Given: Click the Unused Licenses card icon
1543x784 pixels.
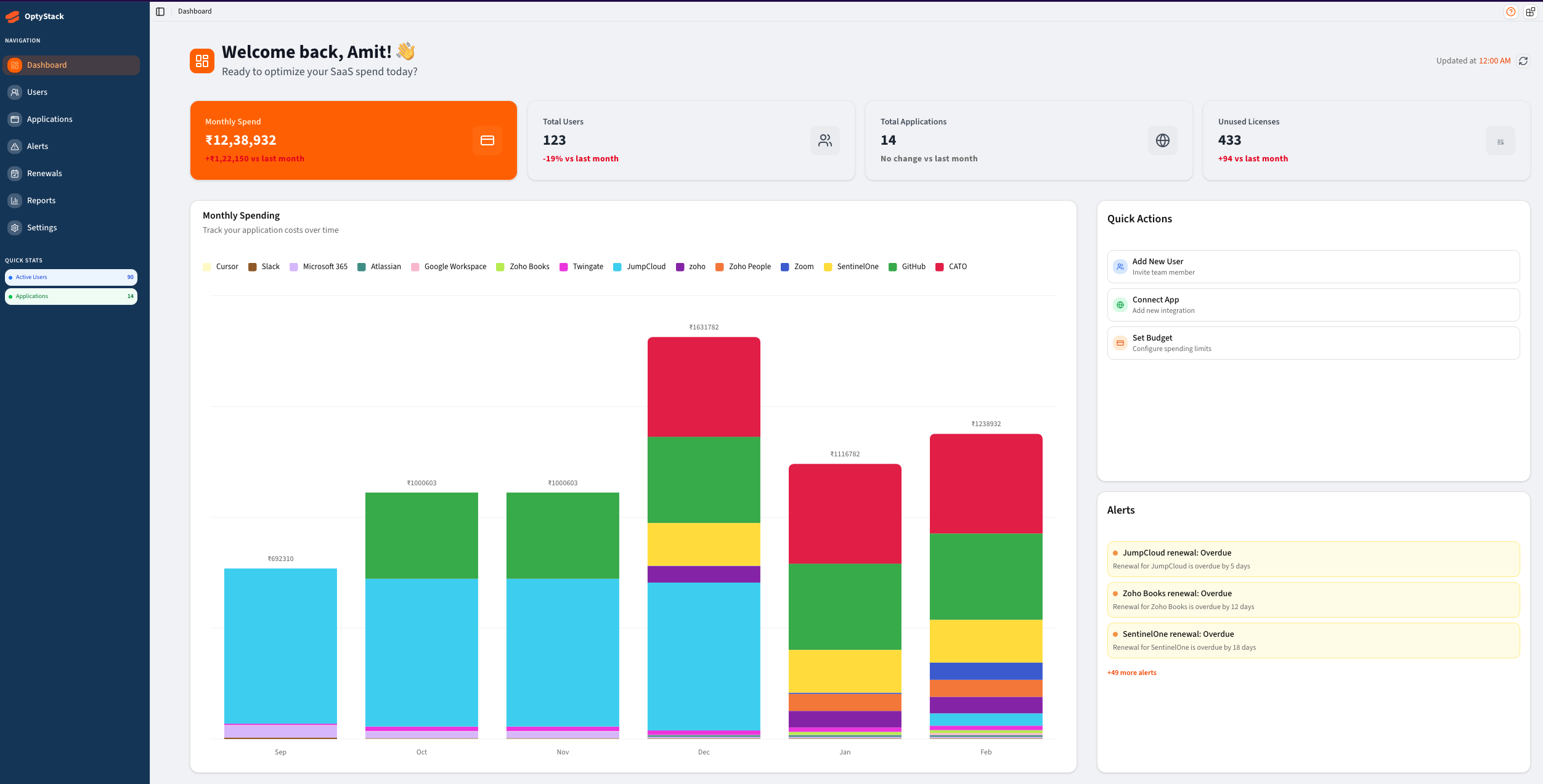Looking at the screenshot, I should tap(1500, 141).
